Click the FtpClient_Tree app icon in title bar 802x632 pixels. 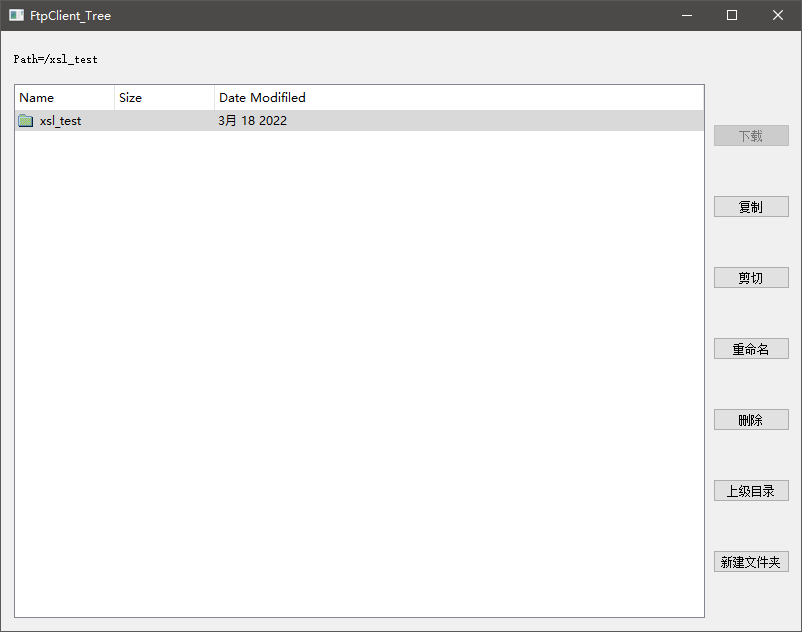tap(16, 15)
